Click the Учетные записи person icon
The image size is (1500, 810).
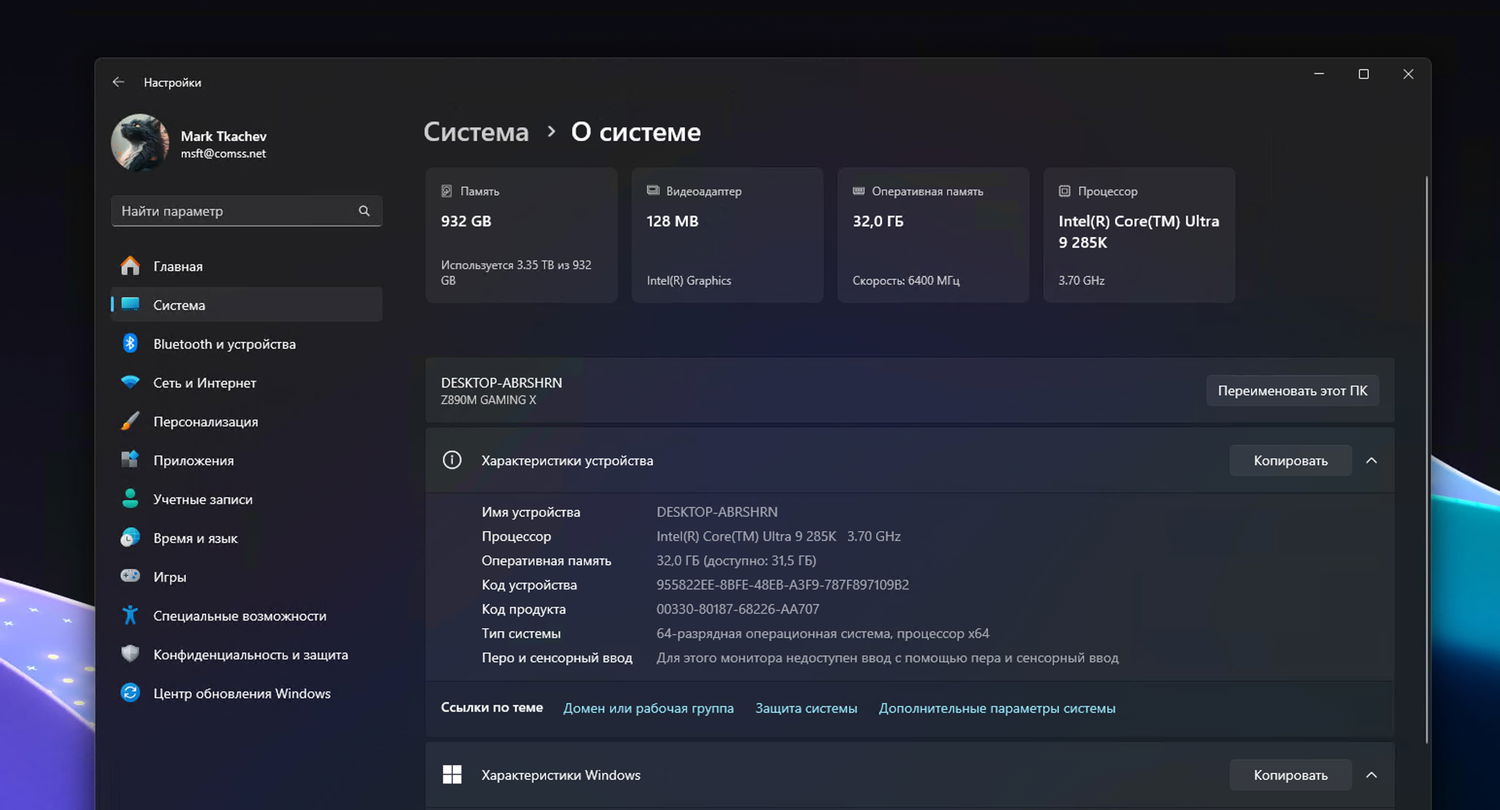[130, 499]
